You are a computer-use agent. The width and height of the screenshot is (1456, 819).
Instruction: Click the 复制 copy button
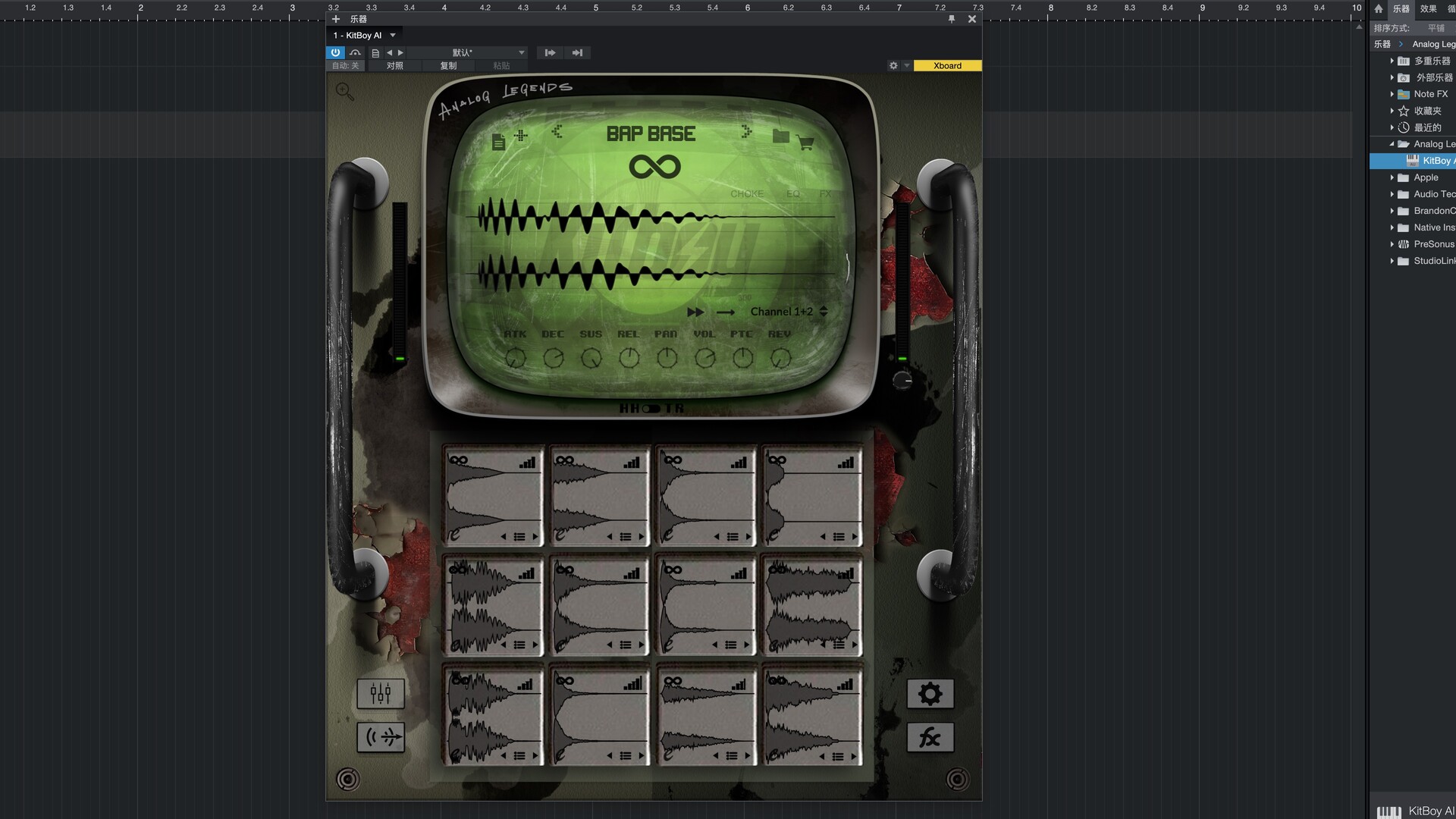448,66
